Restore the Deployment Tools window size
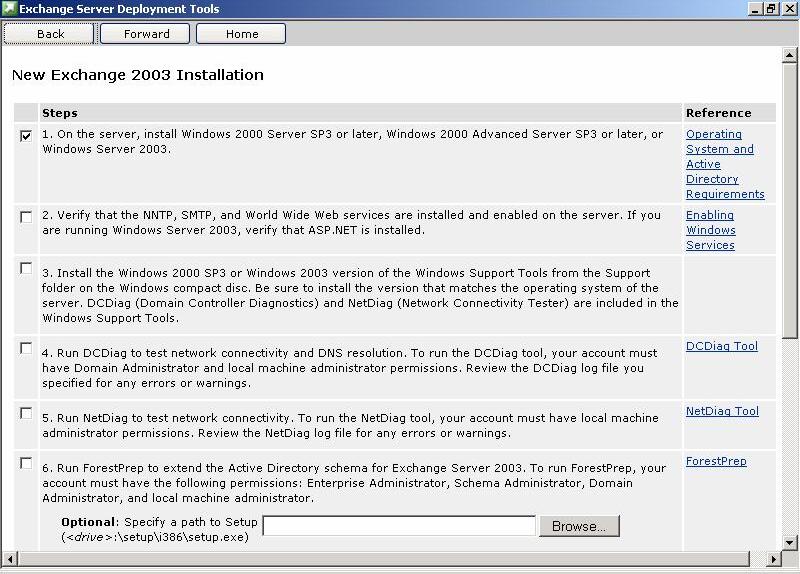This screenshot has width=800, height=574. pos(771,9)
